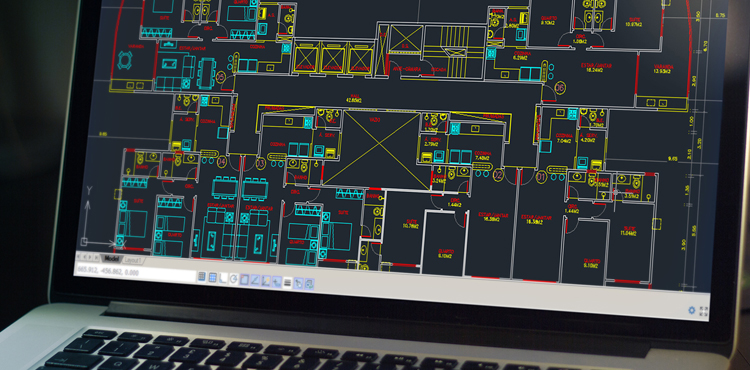The width and height of the screenshot is (750, 370).
Task: Toggle Selection Cycling status icon
Action: coord(309,284)
